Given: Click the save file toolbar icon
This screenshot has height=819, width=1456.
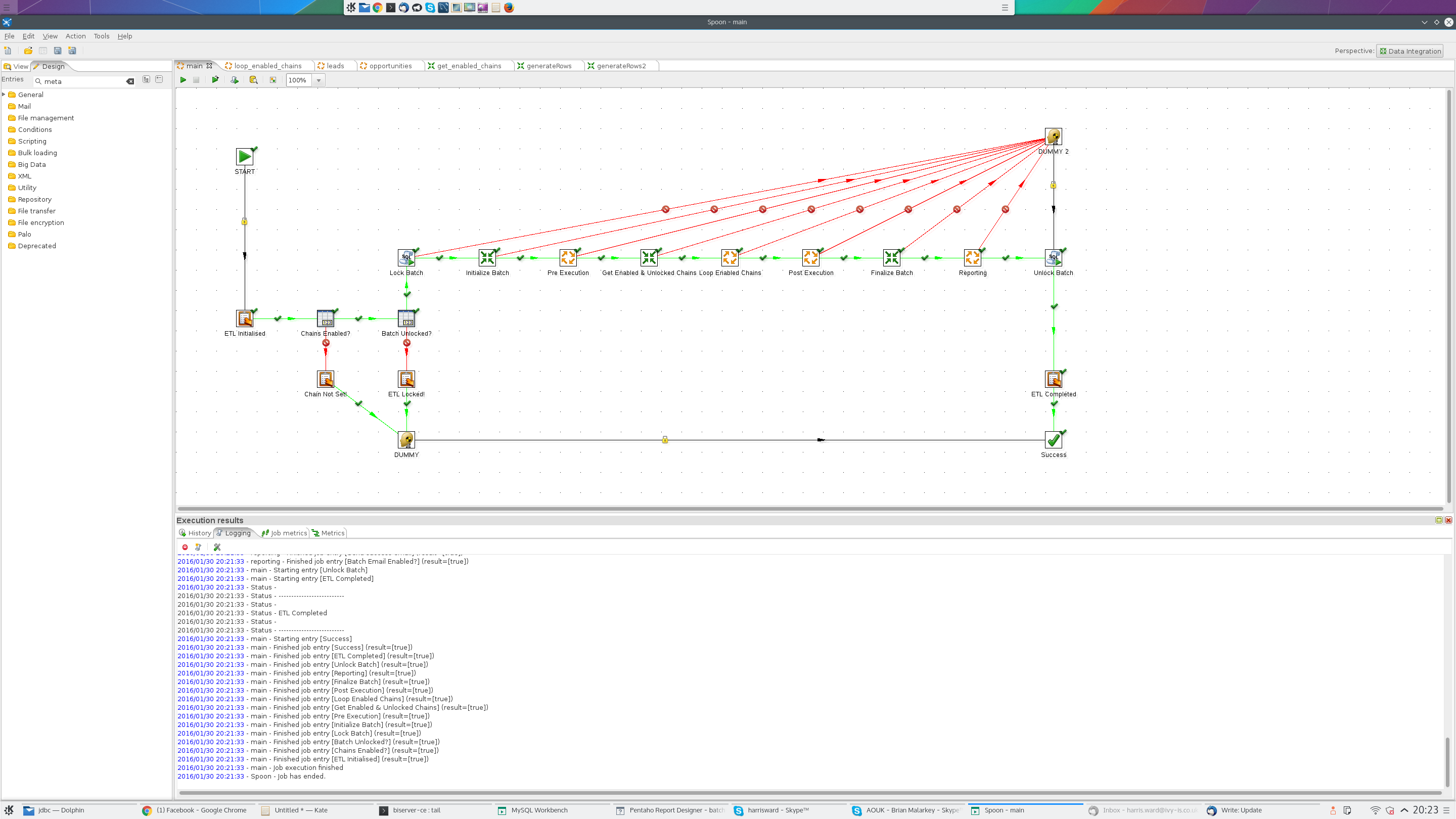Looking at the screenshot, I should [x=58, y=51].
